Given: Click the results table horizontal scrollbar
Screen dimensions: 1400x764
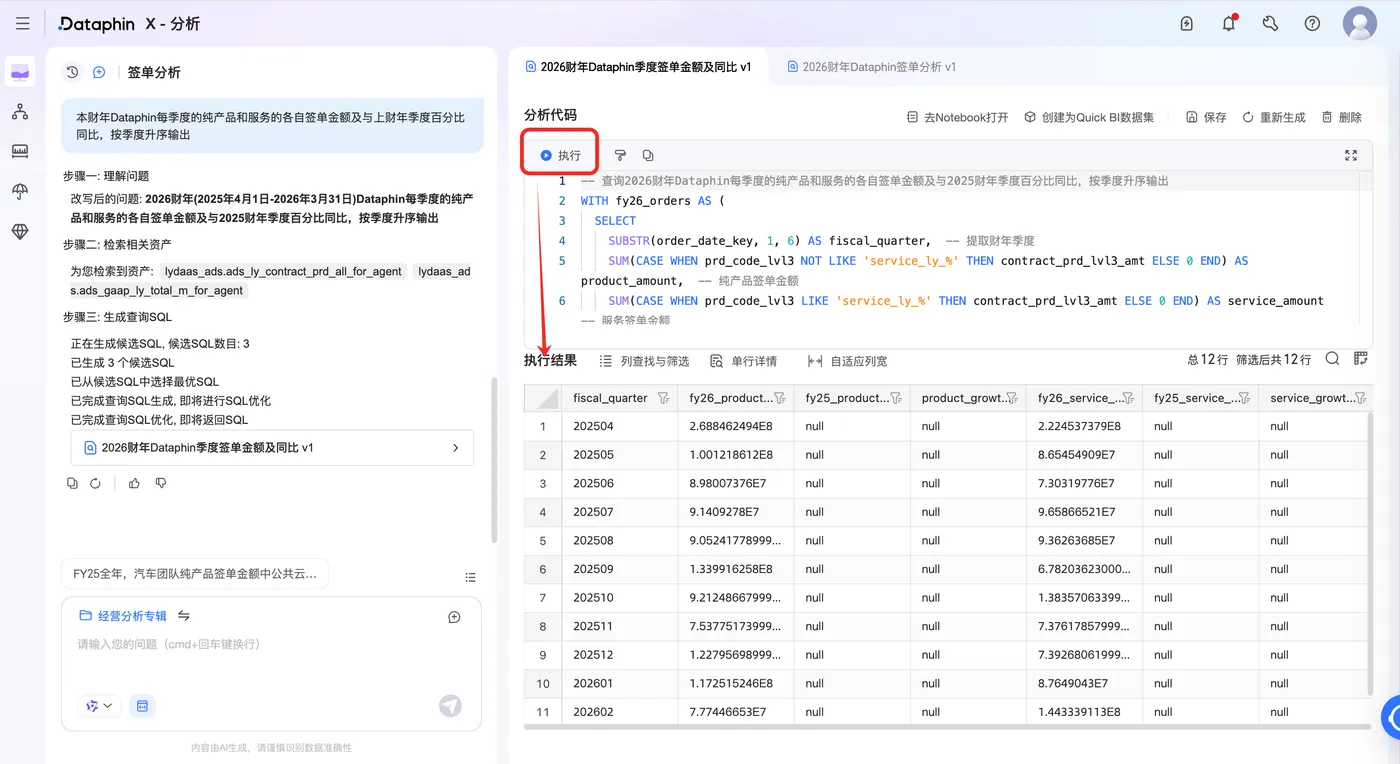Looking at the screenshot, I should [x=948, y=727].
